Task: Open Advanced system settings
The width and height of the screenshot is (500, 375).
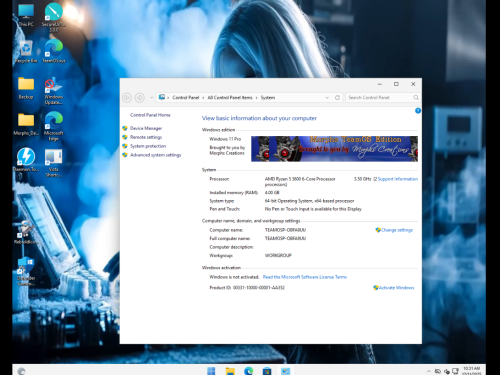Action: (155, 155)
